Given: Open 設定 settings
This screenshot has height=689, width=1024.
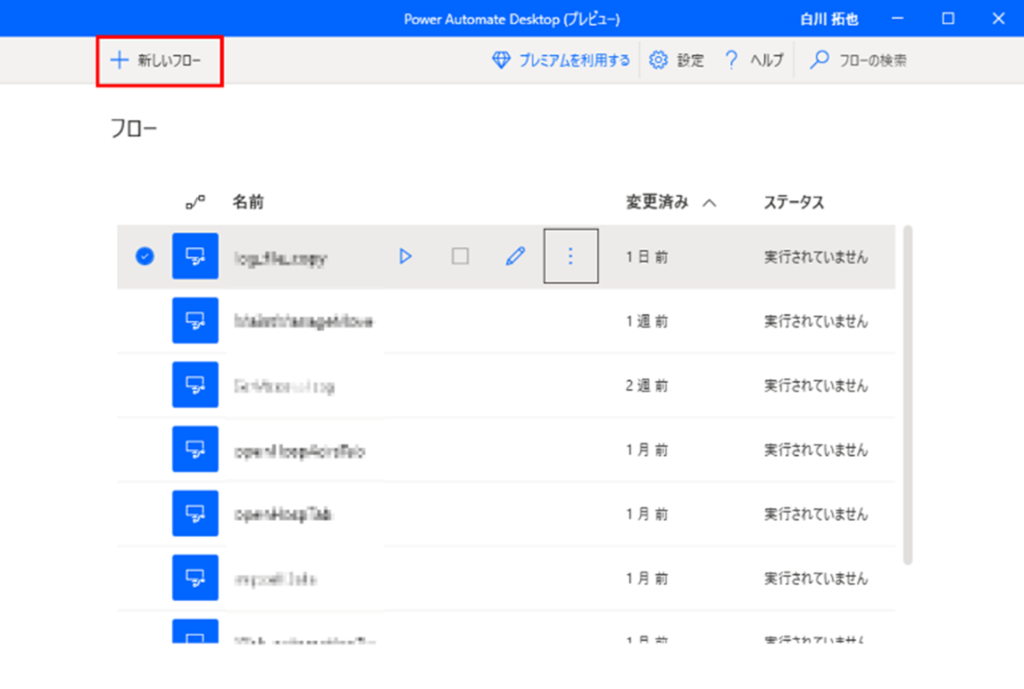Looking at the screenshot, I should click(677, 61).
